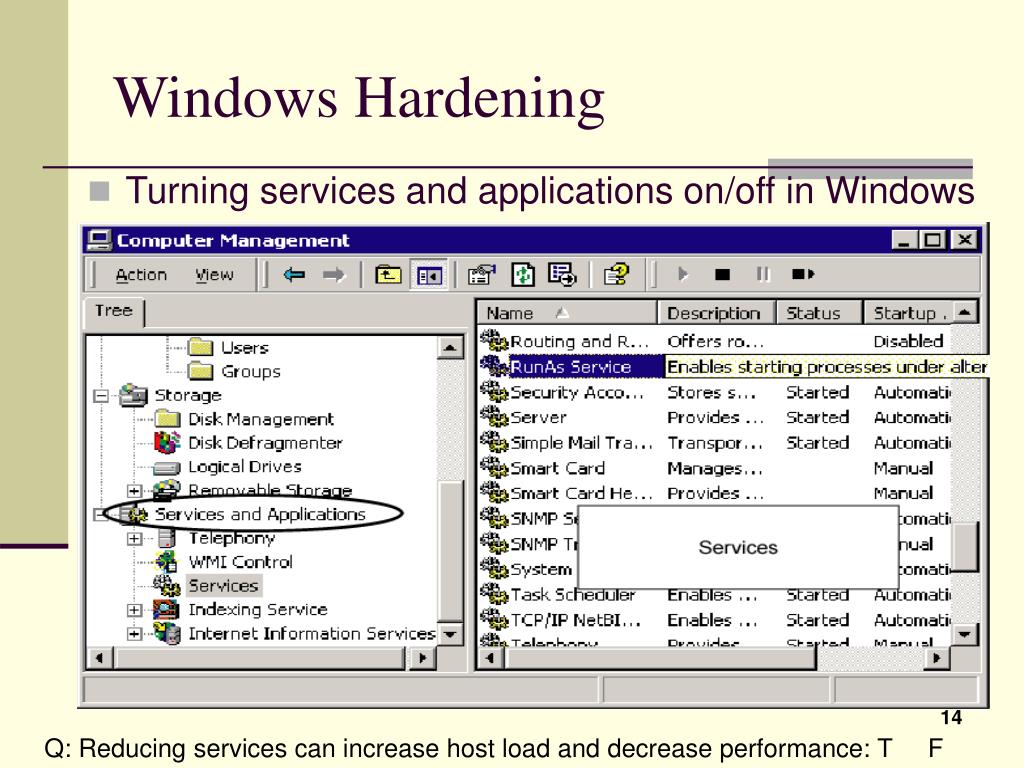Select the Simple Mail Tra... service row
Image resolution: width=1024 pixels, height=768 pixels.
coord(714,443)
